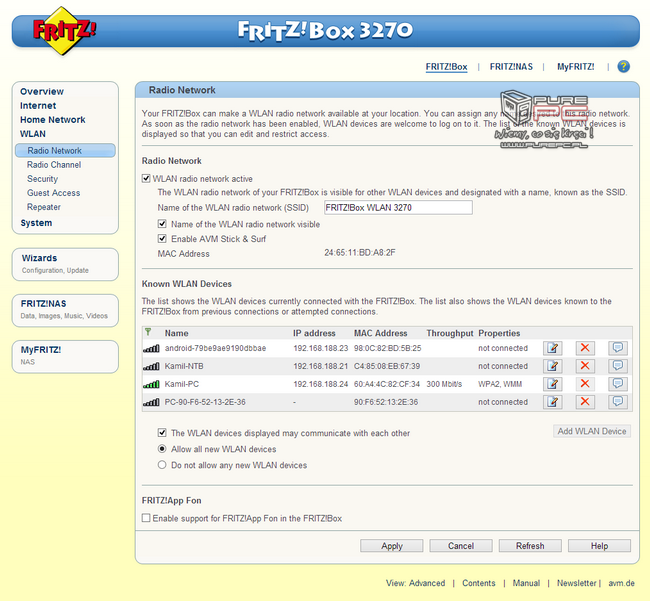Viewport: 650px width, 601px height.
Task: Open the Internet menu section
Action: 38,106
